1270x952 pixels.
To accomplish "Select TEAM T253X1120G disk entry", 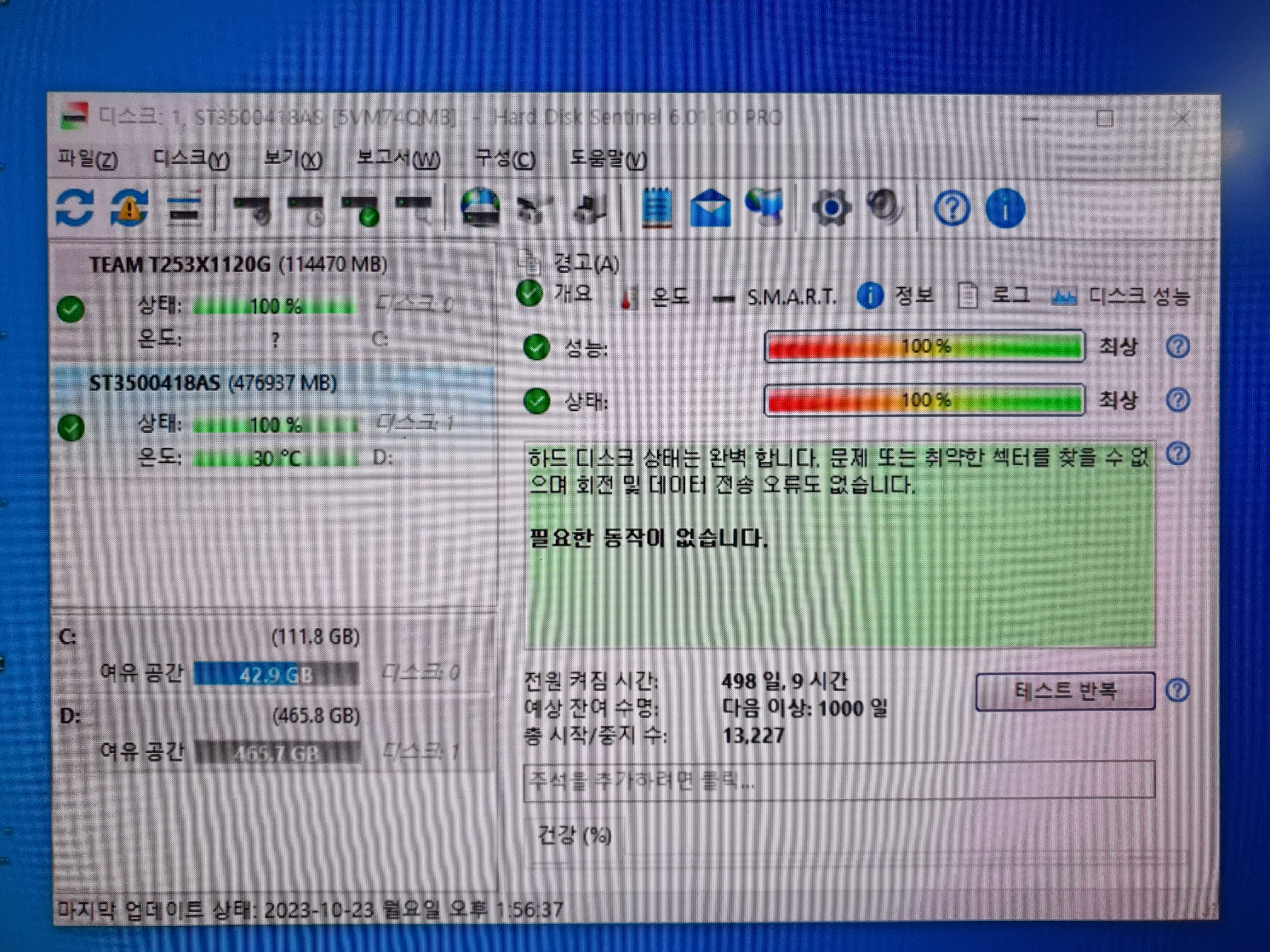I will (x=274, y=303).
